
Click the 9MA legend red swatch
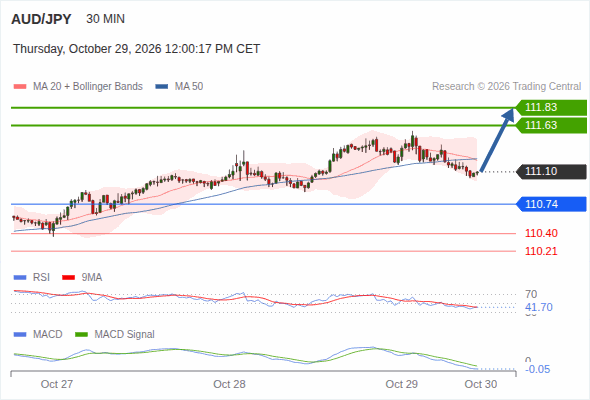click(x=68, y=278)
